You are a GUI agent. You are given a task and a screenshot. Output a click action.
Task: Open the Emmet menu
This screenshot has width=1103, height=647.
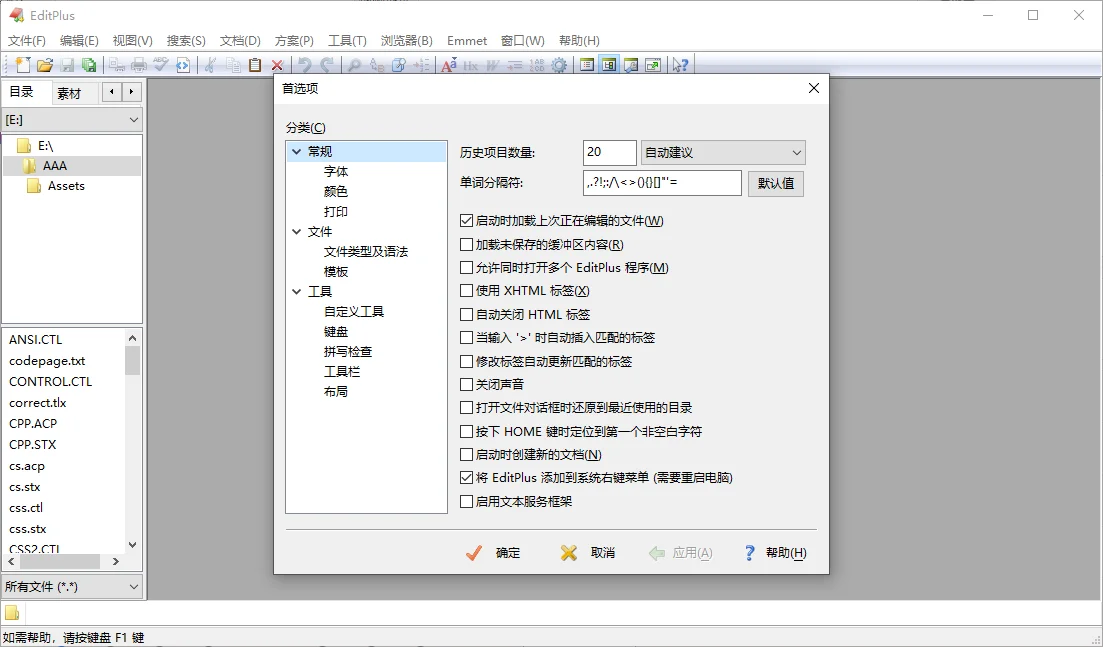point(467,41)
